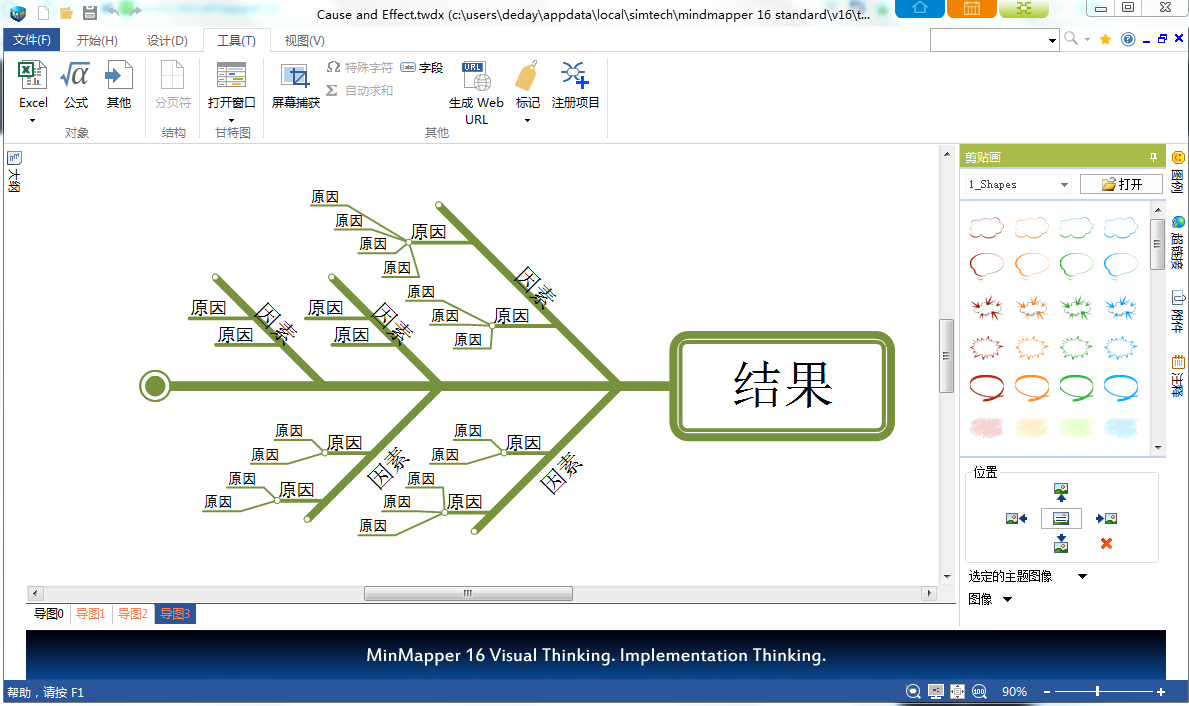Click the zoom to 100% icon
1189x706 pixels.
(979, 691)
